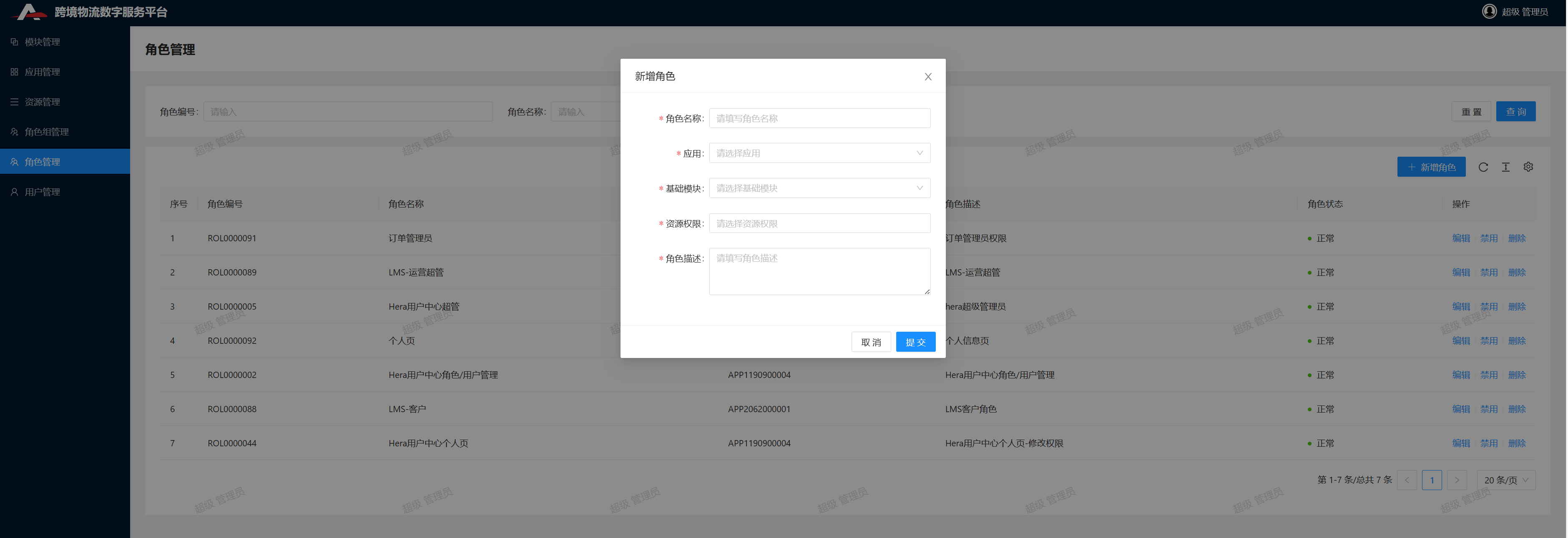1568x538 pixels.
Task: Click the 资源权限 selection field
Action: coord(819,223)
